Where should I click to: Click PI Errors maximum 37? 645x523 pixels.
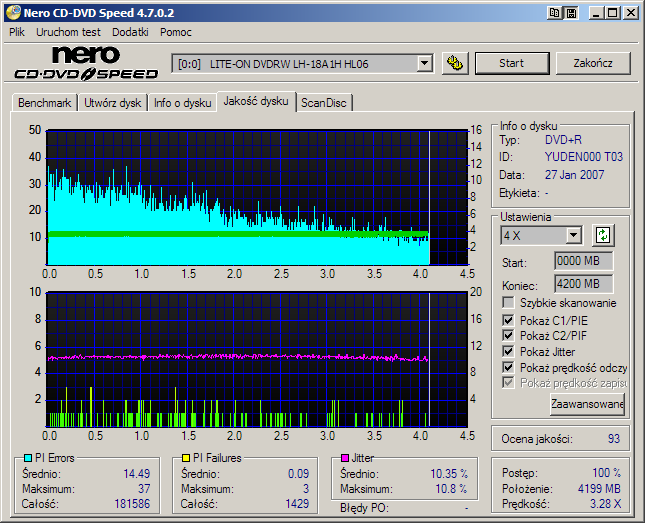click(x=144, y=489)
